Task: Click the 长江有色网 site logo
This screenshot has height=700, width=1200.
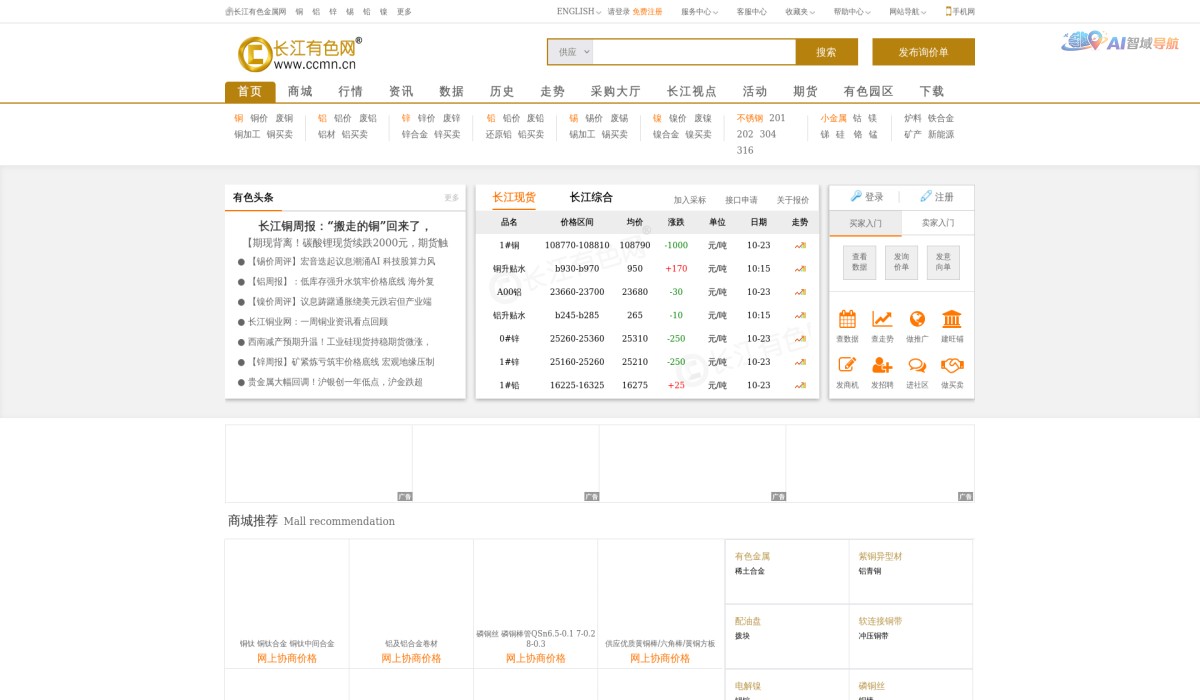Action: [299, 54]
